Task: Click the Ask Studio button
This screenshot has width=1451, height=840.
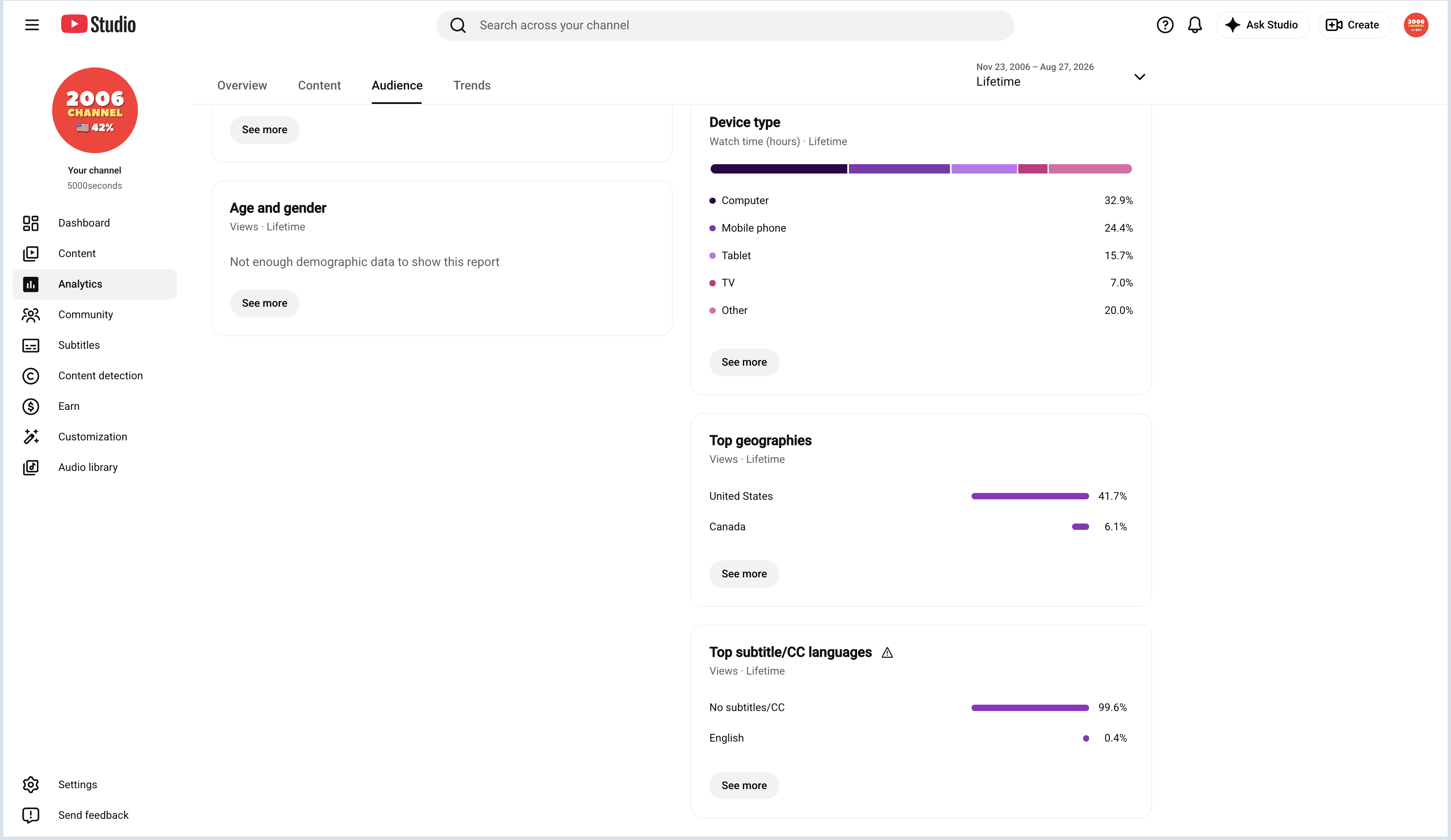Action: tap(1263, 25)
